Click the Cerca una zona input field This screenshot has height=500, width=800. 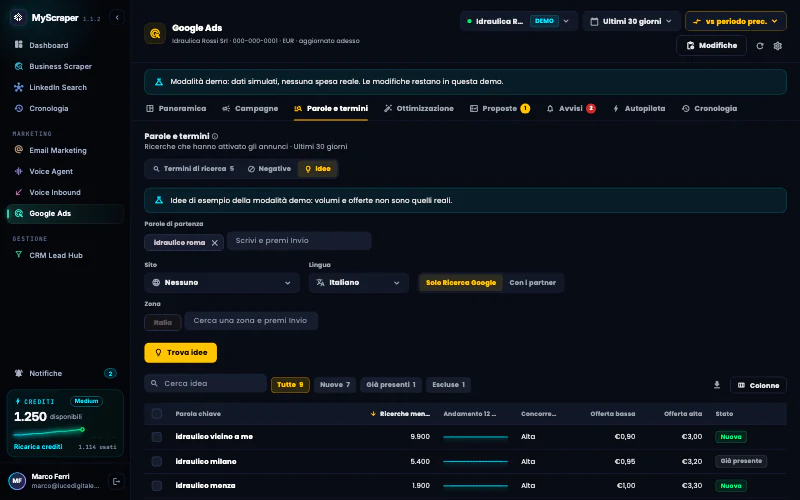(x=251, y=321)
